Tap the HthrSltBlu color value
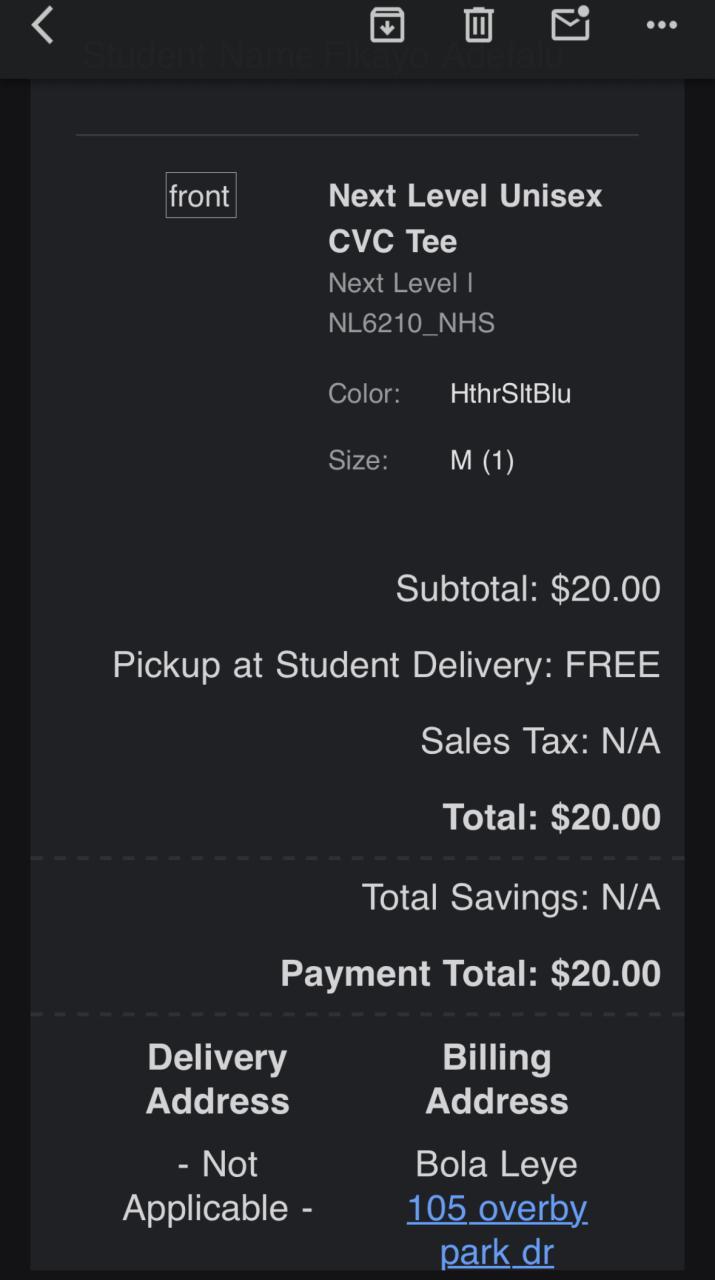 point(510,393)
